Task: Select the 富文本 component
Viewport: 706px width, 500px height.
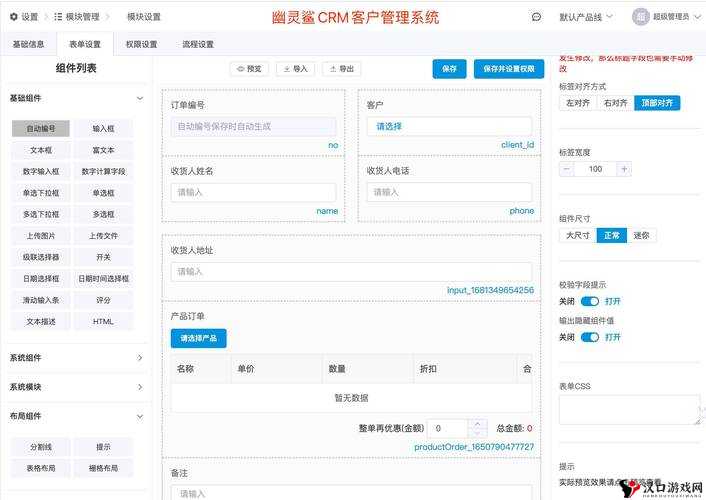Action: (104, 150)
